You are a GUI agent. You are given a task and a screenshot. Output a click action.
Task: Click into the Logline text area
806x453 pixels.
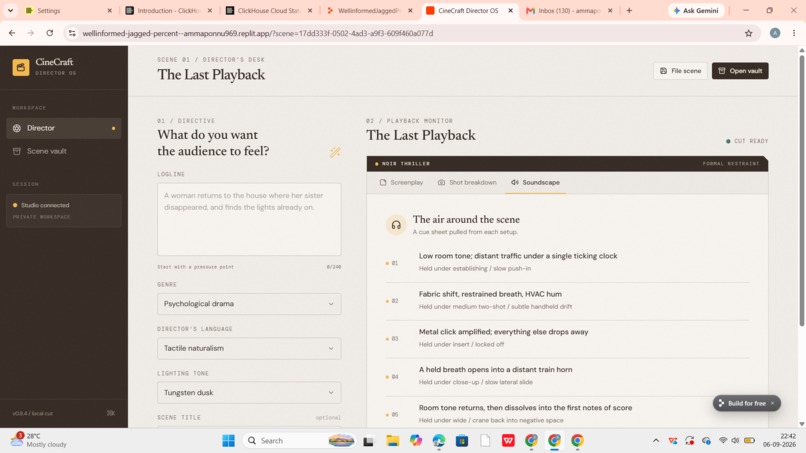249,220
